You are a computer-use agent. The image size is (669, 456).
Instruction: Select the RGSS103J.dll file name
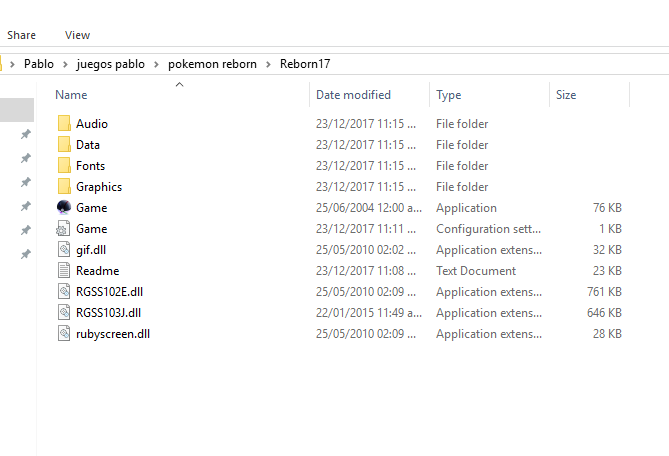click(x=108, y=313)
